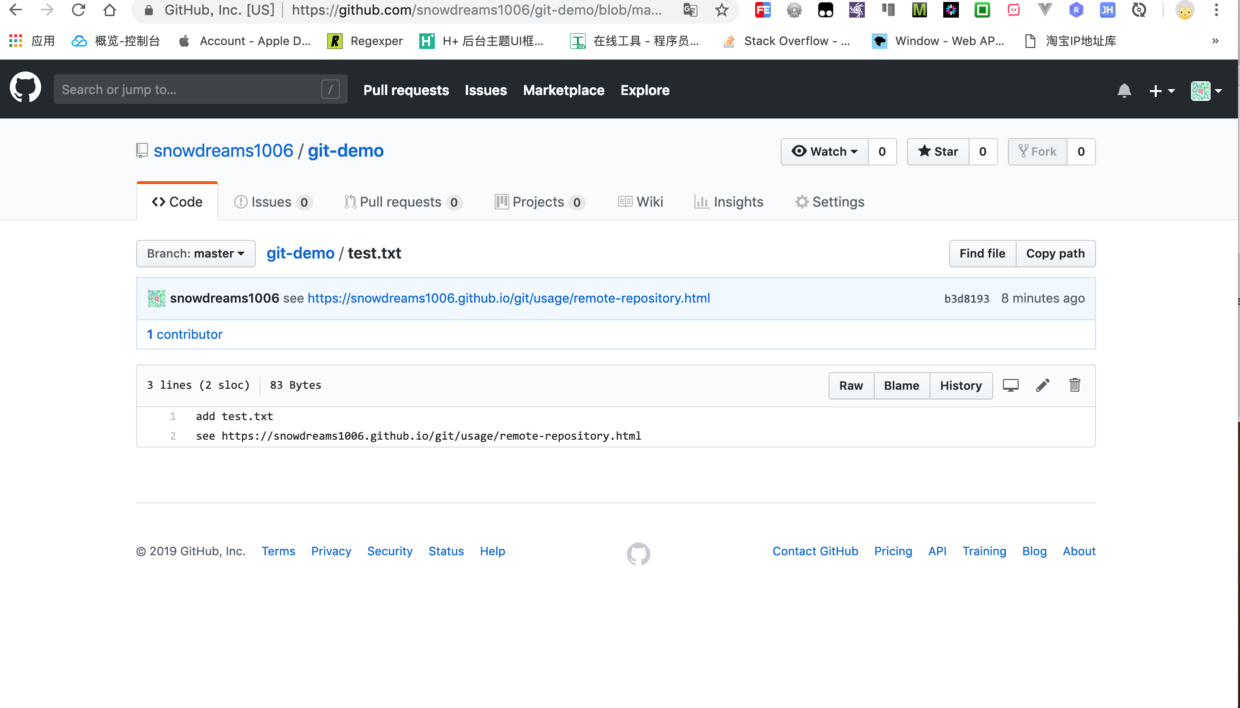
Task: Edit test.txt with the pencil icon
Action: [x=1043, y=385]
